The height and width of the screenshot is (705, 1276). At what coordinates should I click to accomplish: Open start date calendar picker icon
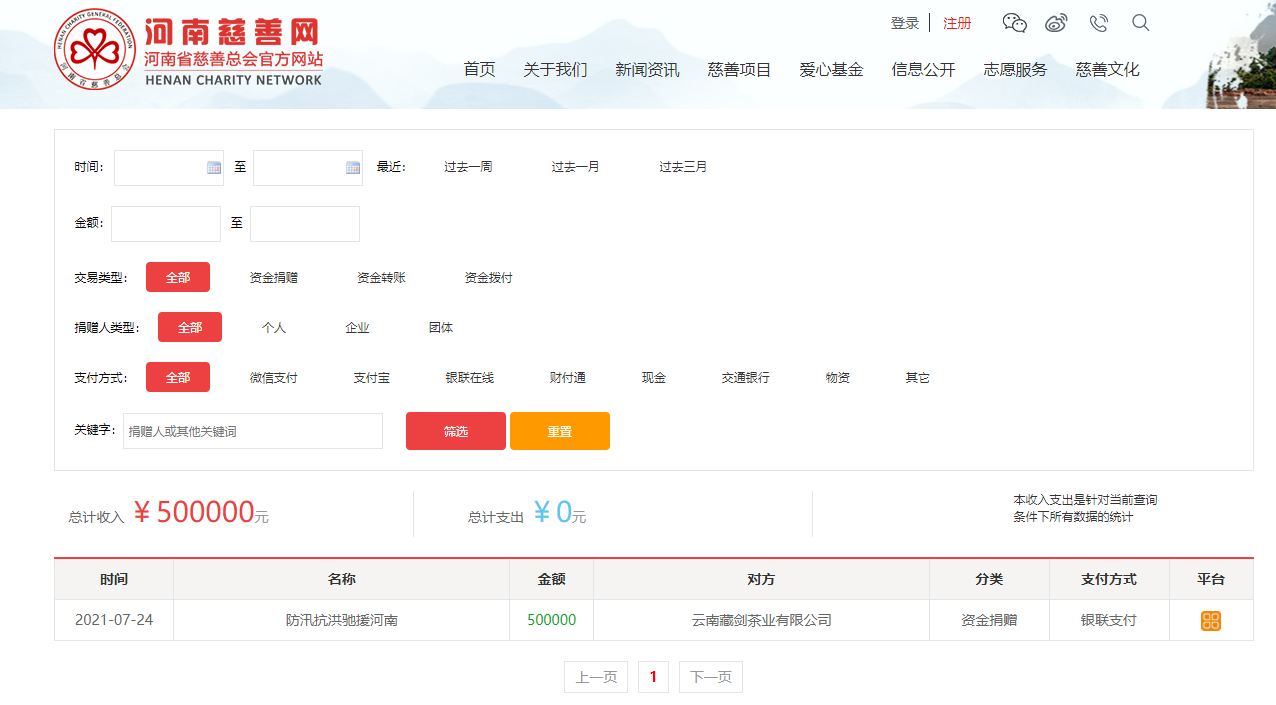pyautogui.click(x=214, y=168)
